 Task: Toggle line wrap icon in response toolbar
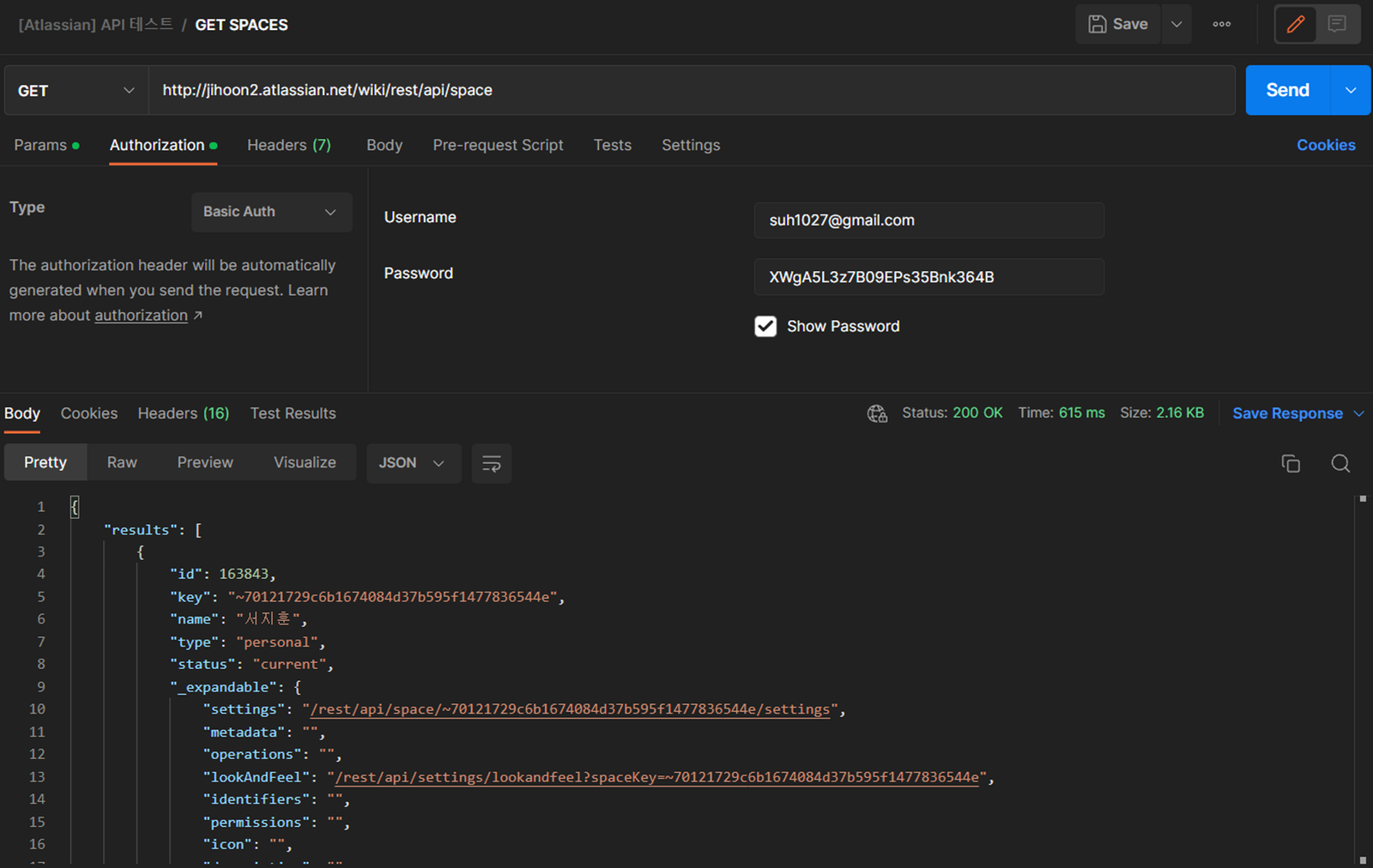pyautogui.click(x=492, y=463)
